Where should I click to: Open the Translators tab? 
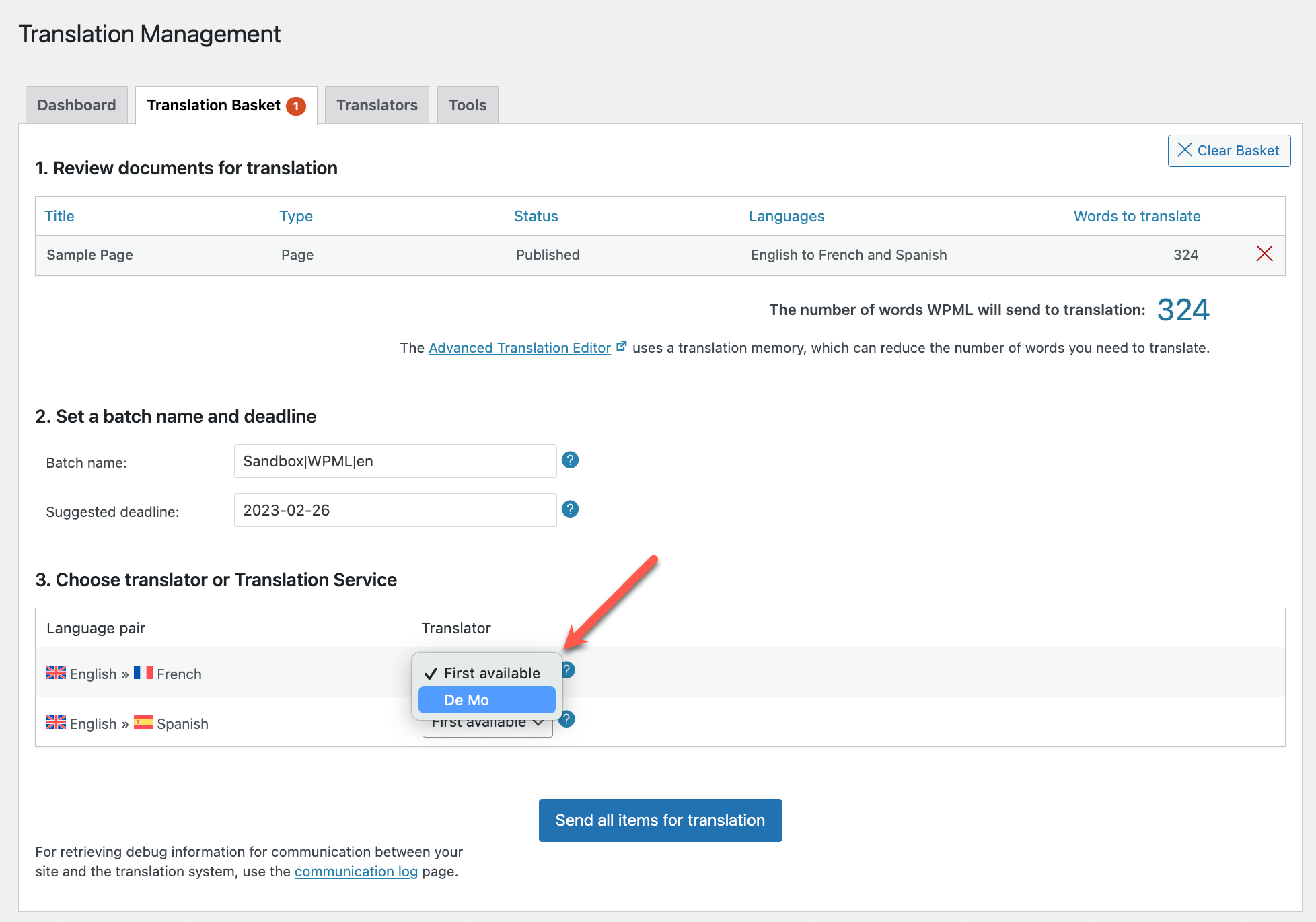click(x=377, y=105)
